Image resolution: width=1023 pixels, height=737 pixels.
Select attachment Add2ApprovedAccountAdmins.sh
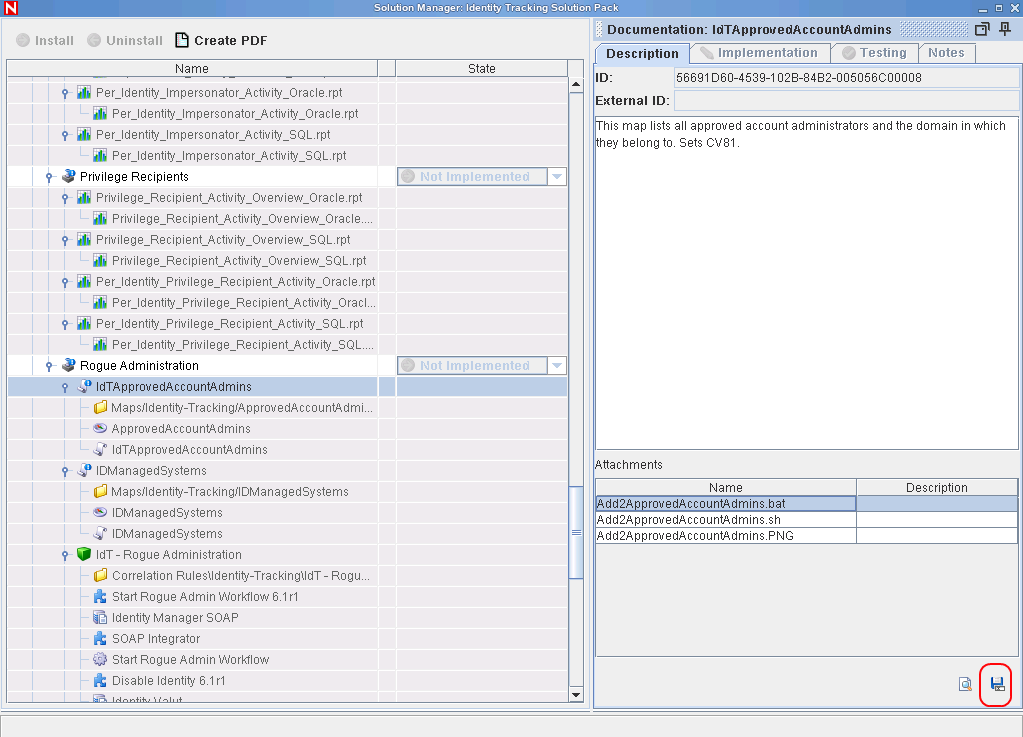pyautogui.click(x=725, y=520)
